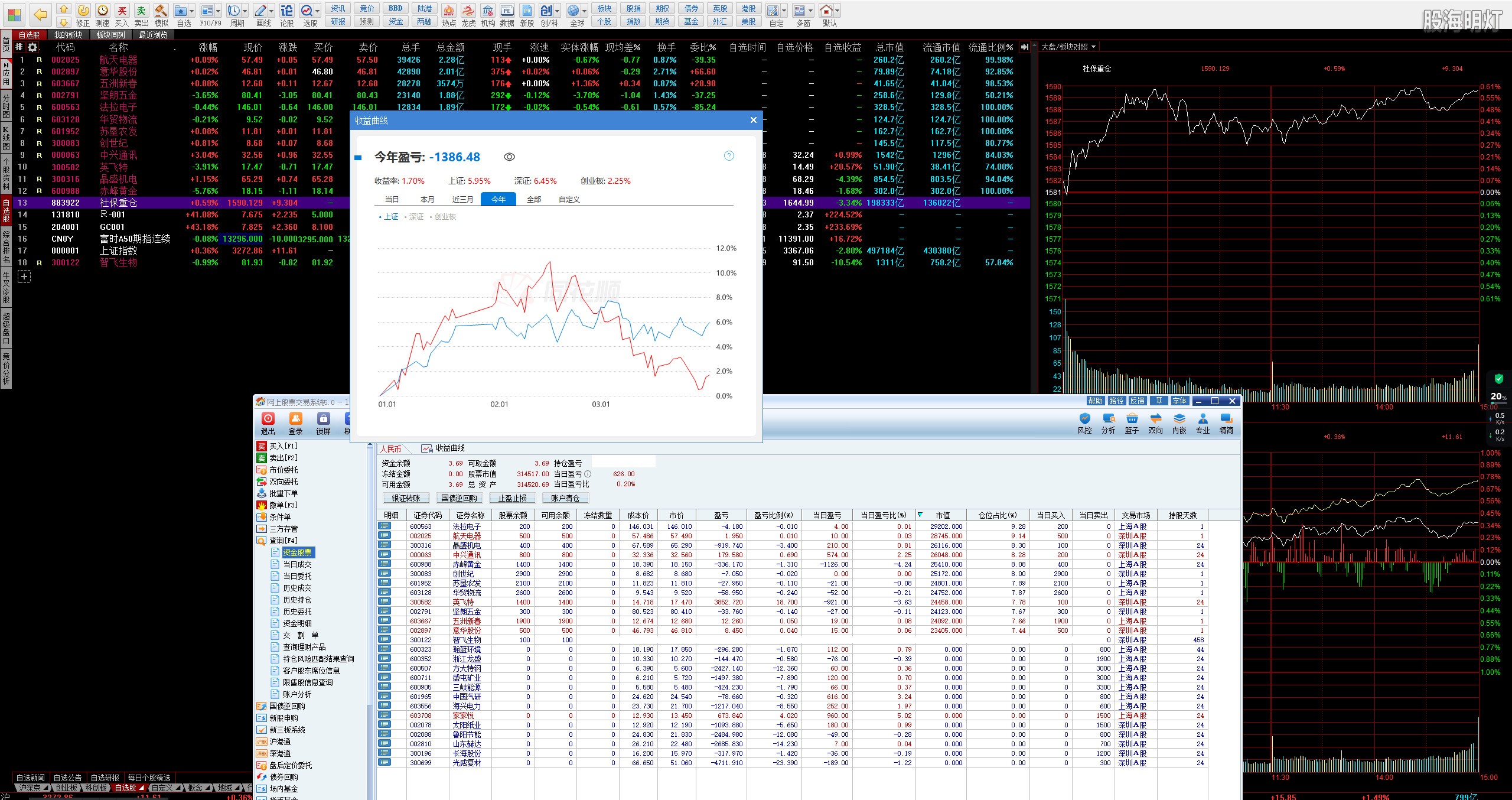Switch to 我的板块 tab
The image size is (1512, 800).
pyautogui.click(x=69, y=35)
